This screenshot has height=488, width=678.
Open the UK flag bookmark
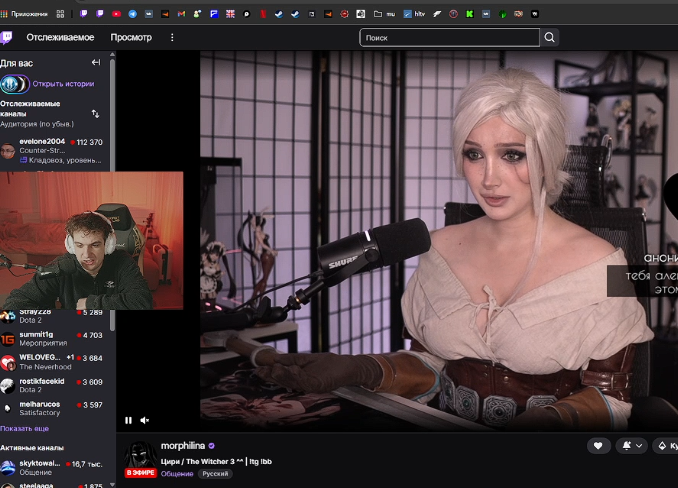click(230, 14)
